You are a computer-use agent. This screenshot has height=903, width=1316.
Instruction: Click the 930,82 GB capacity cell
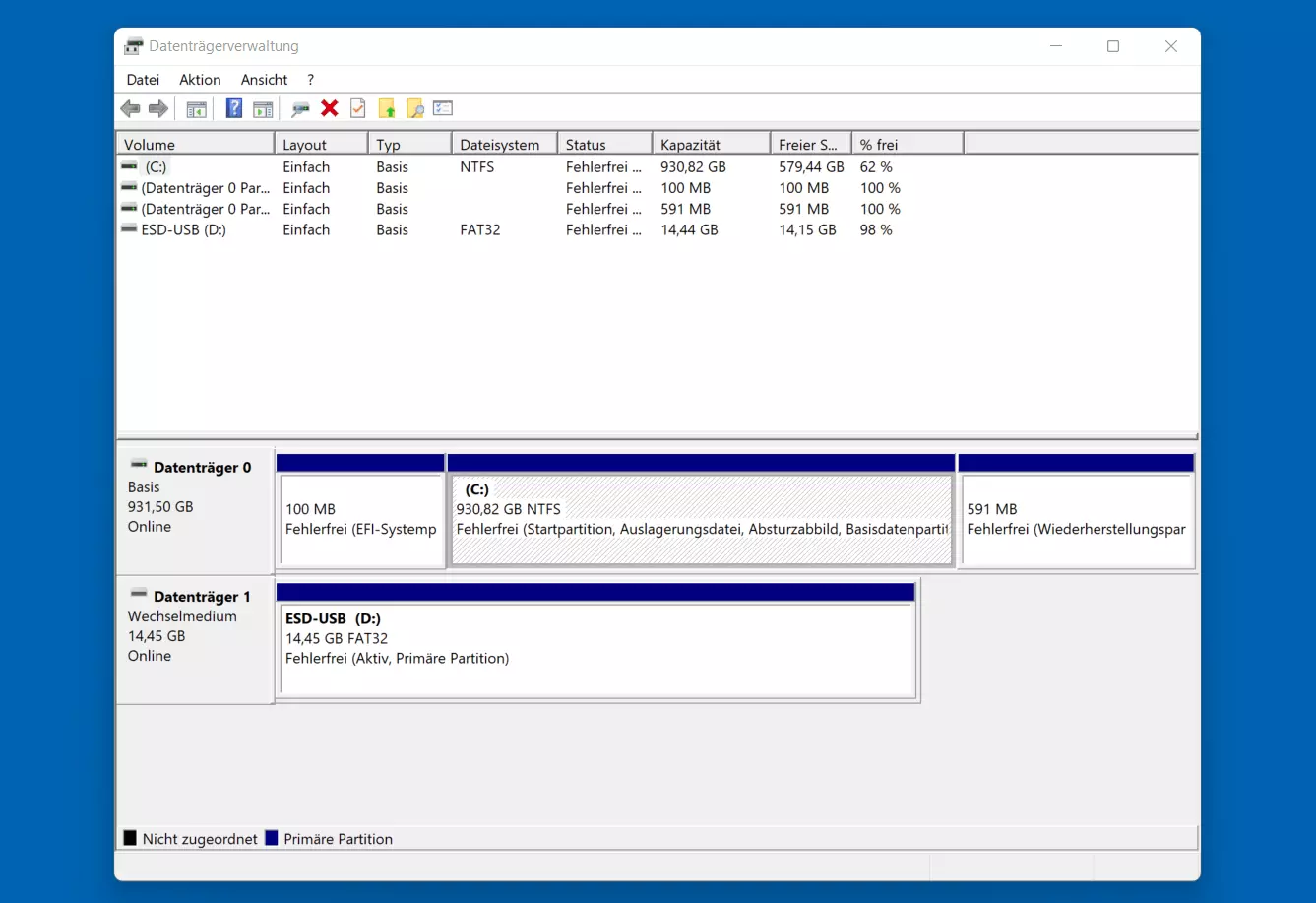pyautogui.click(x=693, y=167)
